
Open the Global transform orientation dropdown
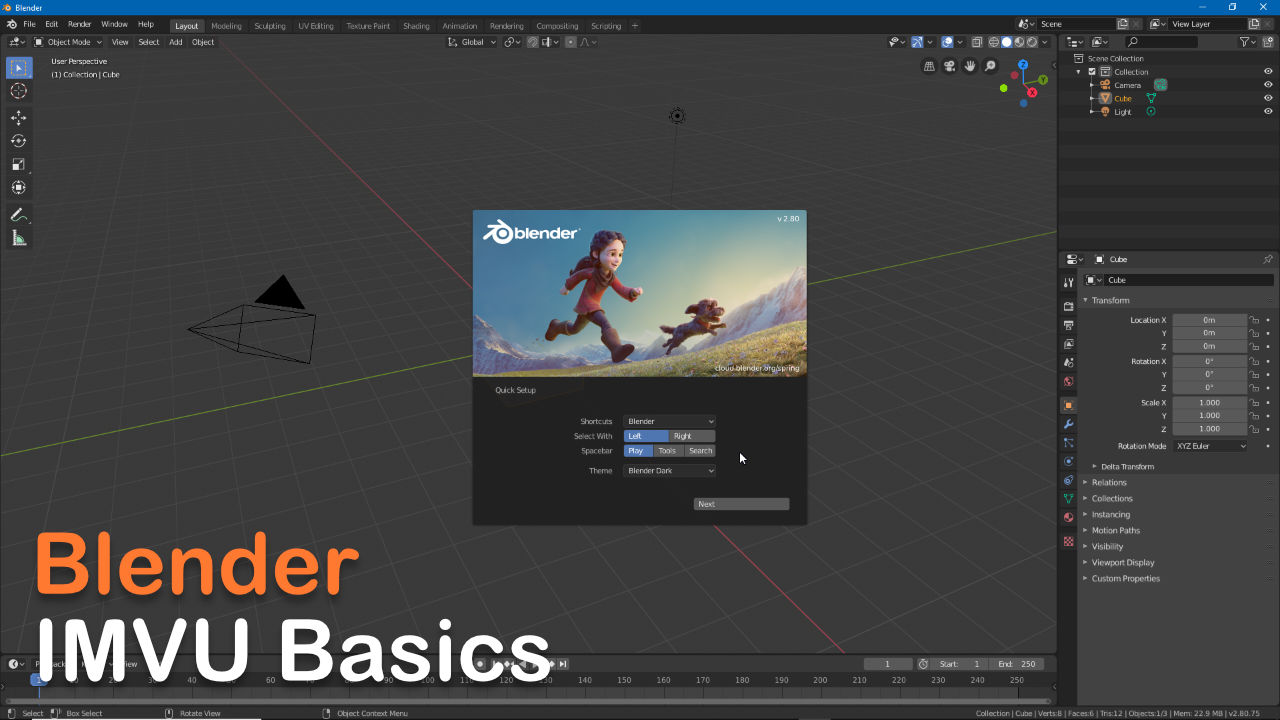coord(472,42)
